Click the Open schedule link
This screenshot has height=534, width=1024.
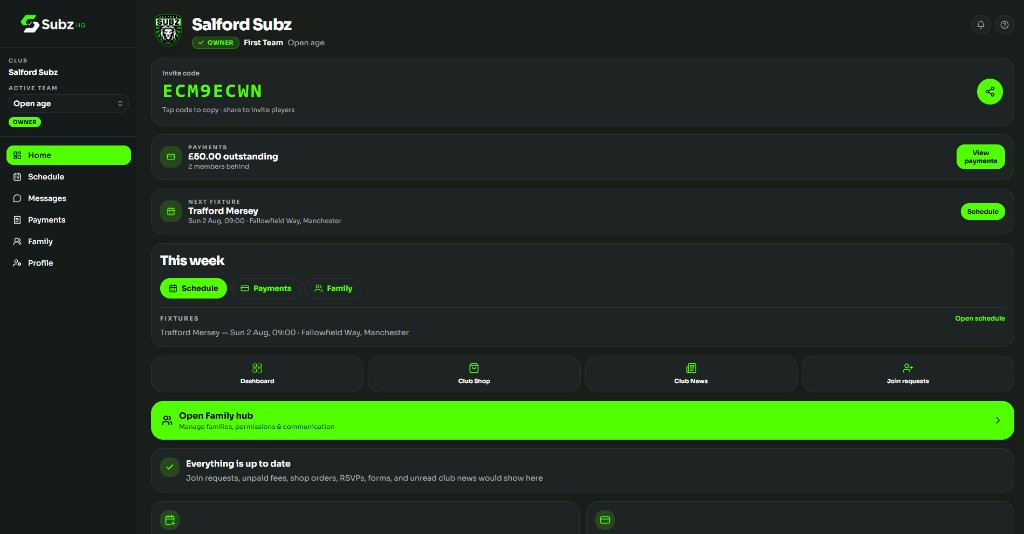[x=980, y=319]
